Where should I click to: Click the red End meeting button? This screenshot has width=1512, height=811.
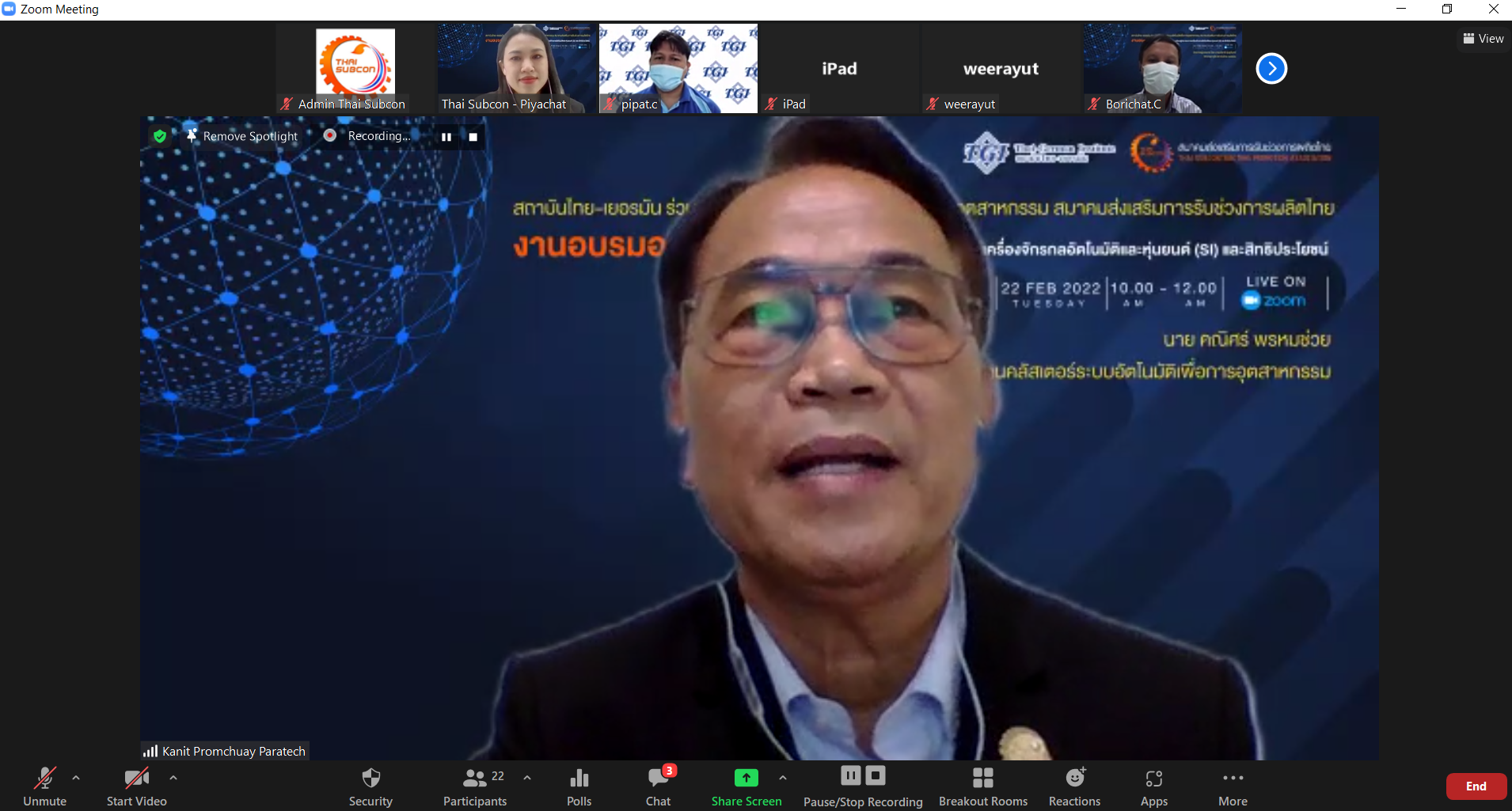[1476, 786]
